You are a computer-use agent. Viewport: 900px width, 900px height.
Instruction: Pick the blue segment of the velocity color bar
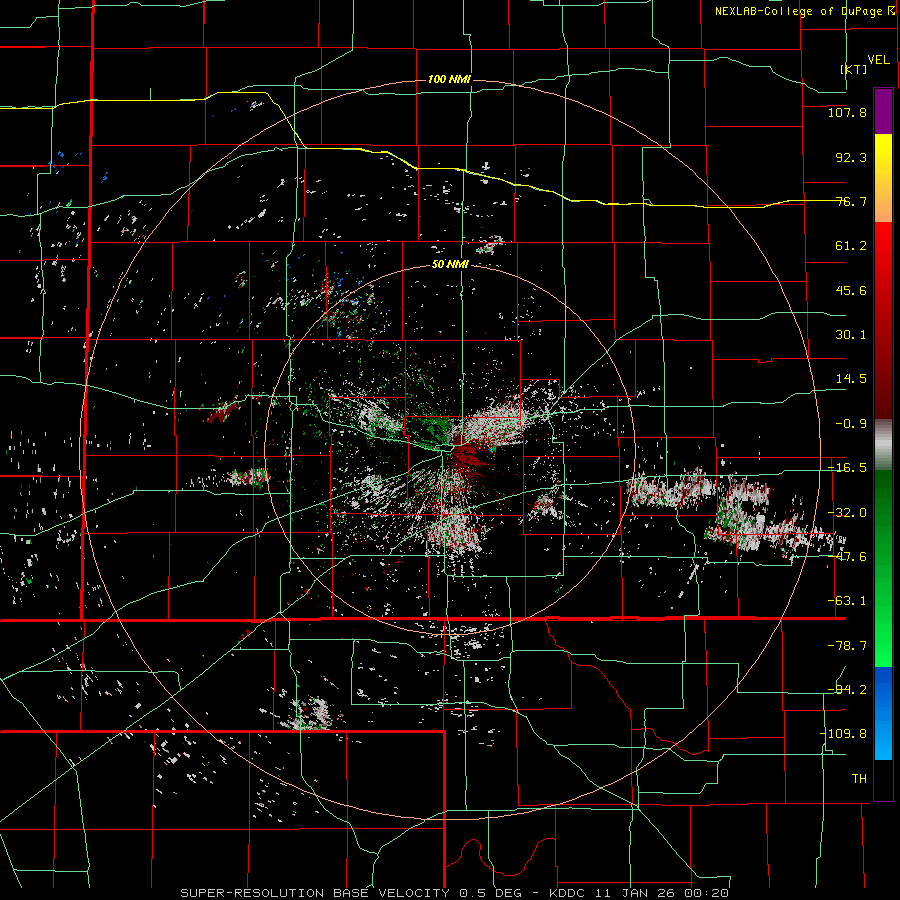[x=883, y=713]
